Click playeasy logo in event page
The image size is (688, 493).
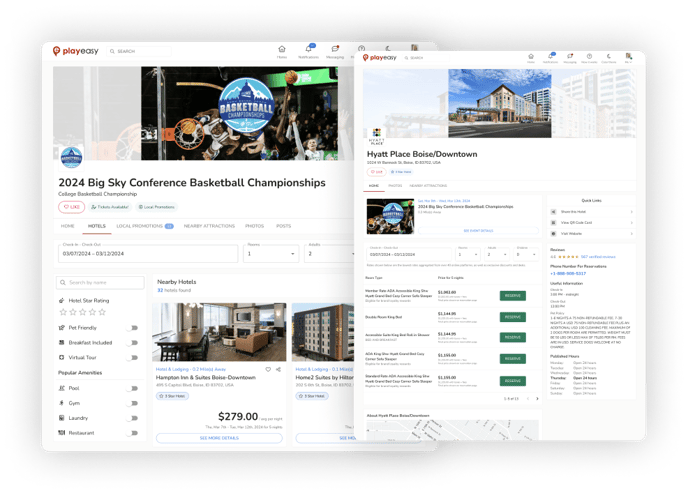click(75, 51)
